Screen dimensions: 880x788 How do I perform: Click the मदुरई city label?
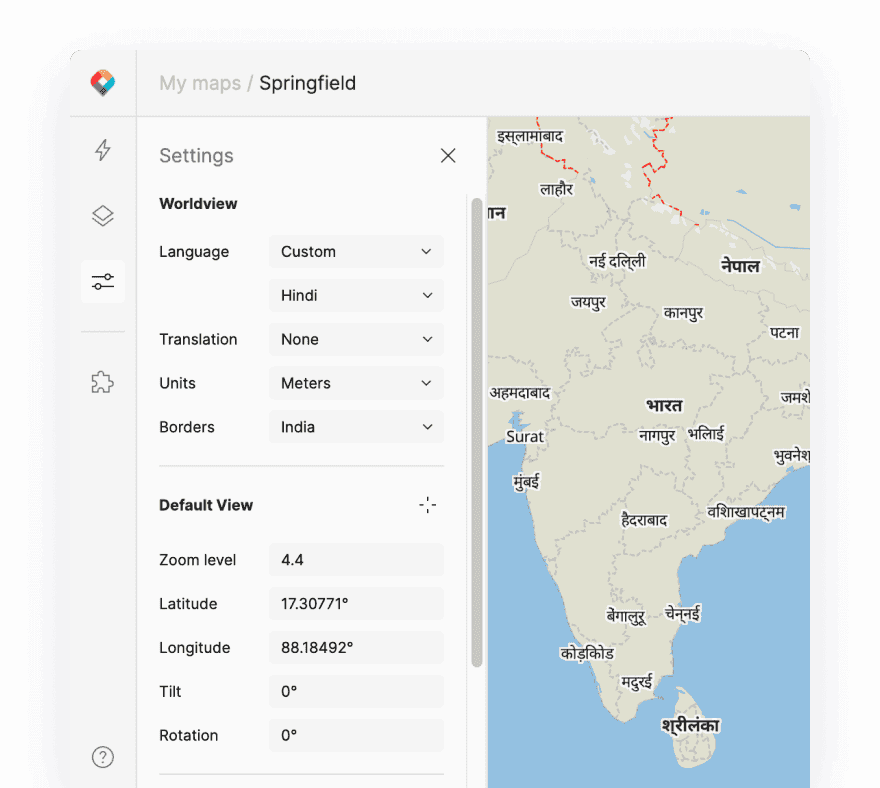tap(637, 682)
